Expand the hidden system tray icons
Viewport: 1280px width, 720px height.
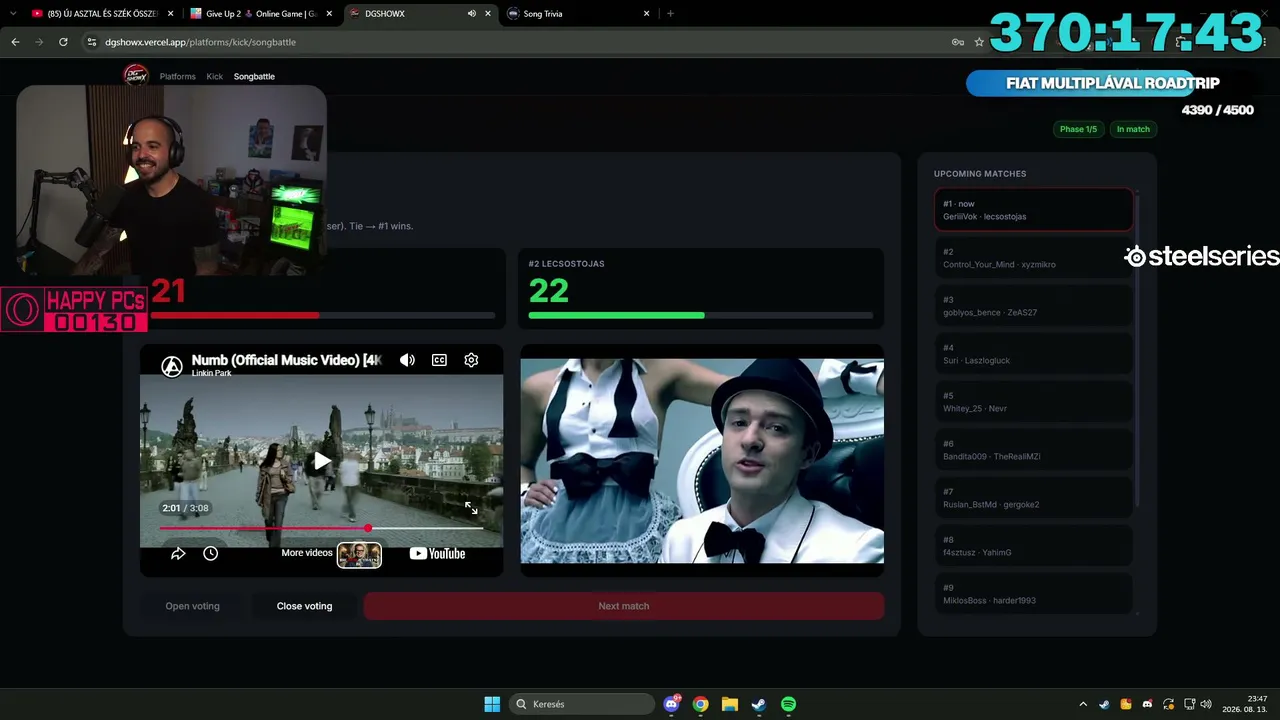pos(1083,704)
